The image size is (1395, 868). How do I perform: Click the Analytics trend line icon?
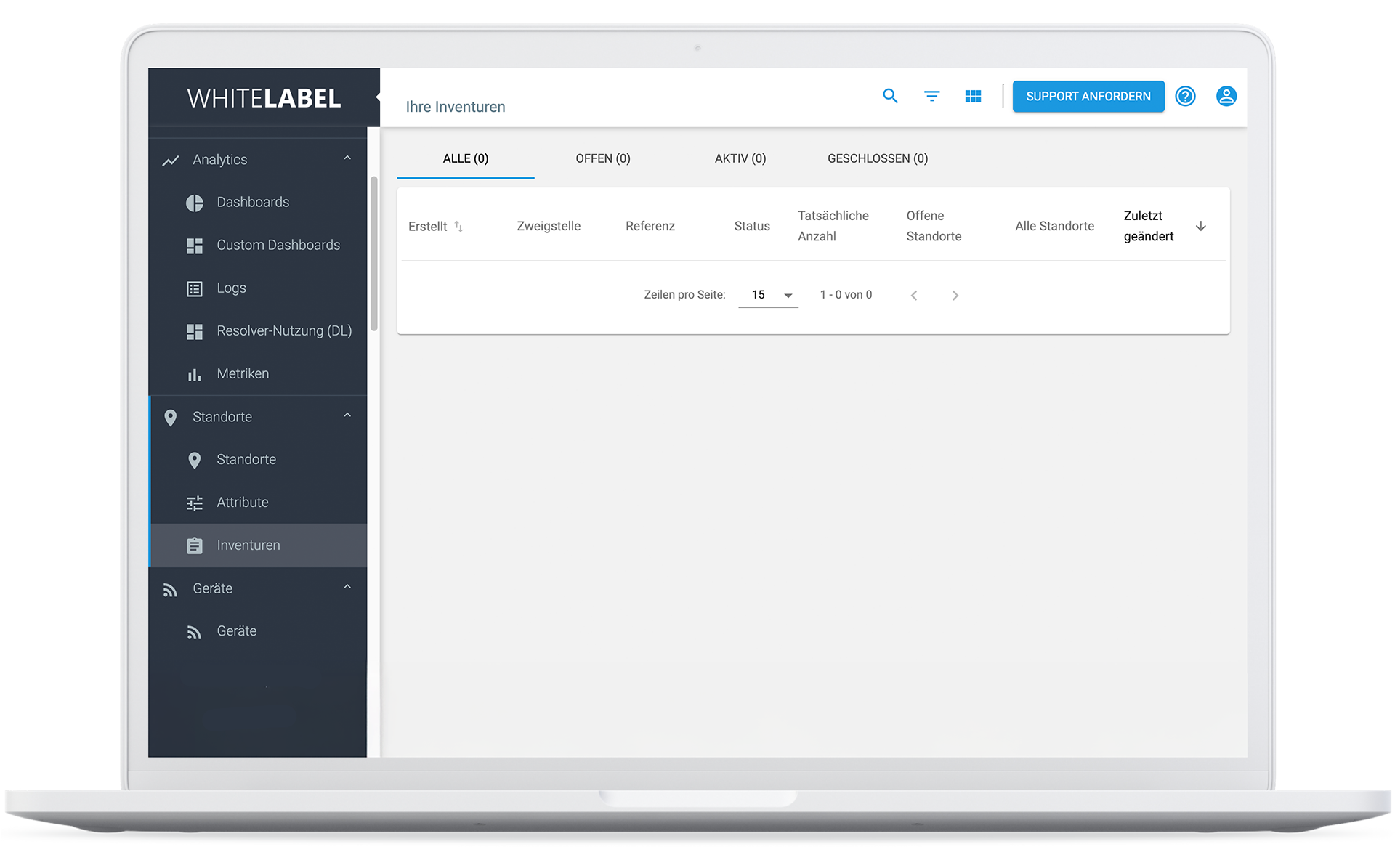[x=171, y=161]
